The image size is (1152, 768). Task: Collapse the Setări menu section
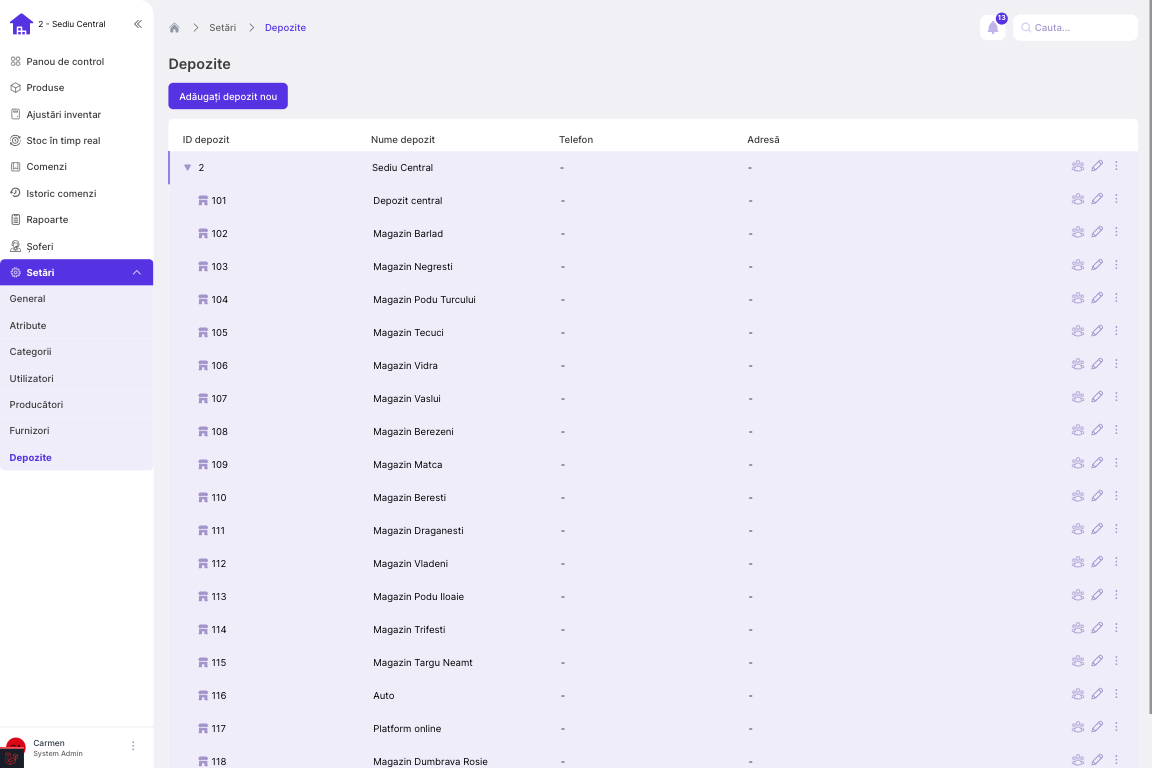(x=137, y=273)
